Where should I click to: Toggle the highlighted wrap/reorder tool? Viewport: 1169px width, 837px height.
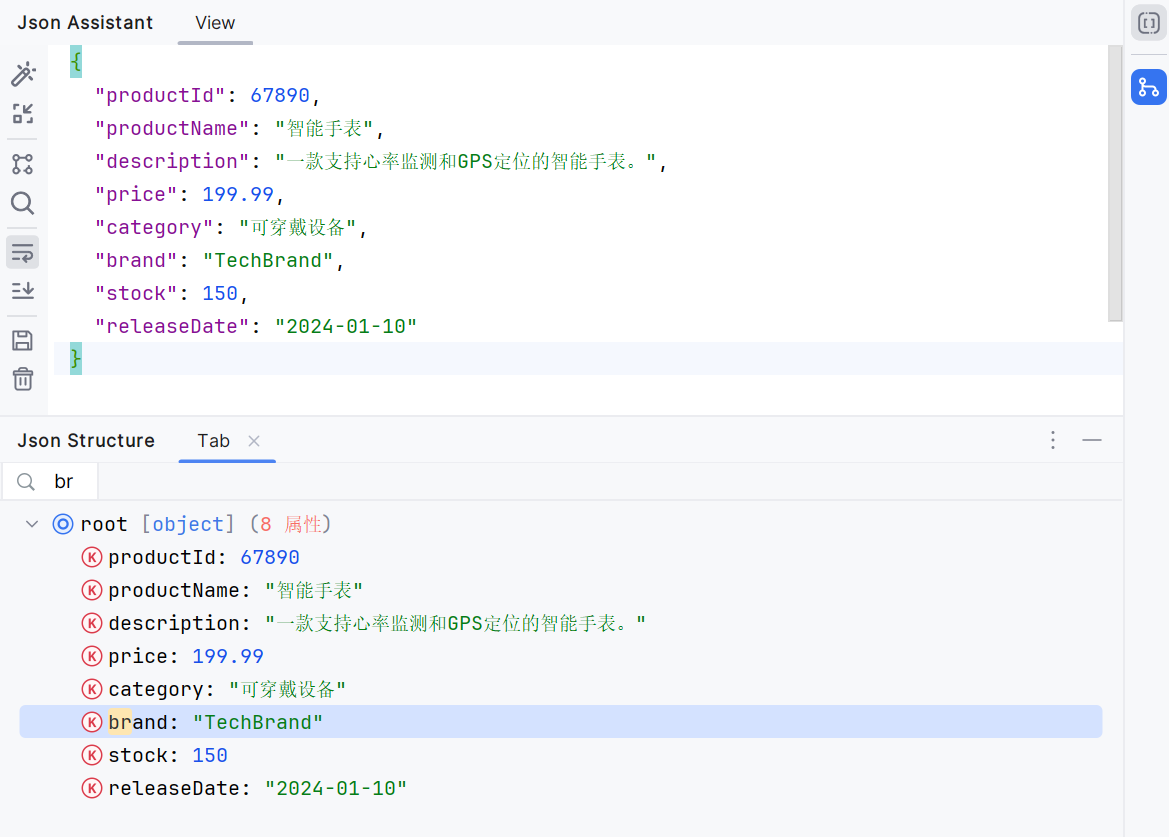tap(23, 251)
